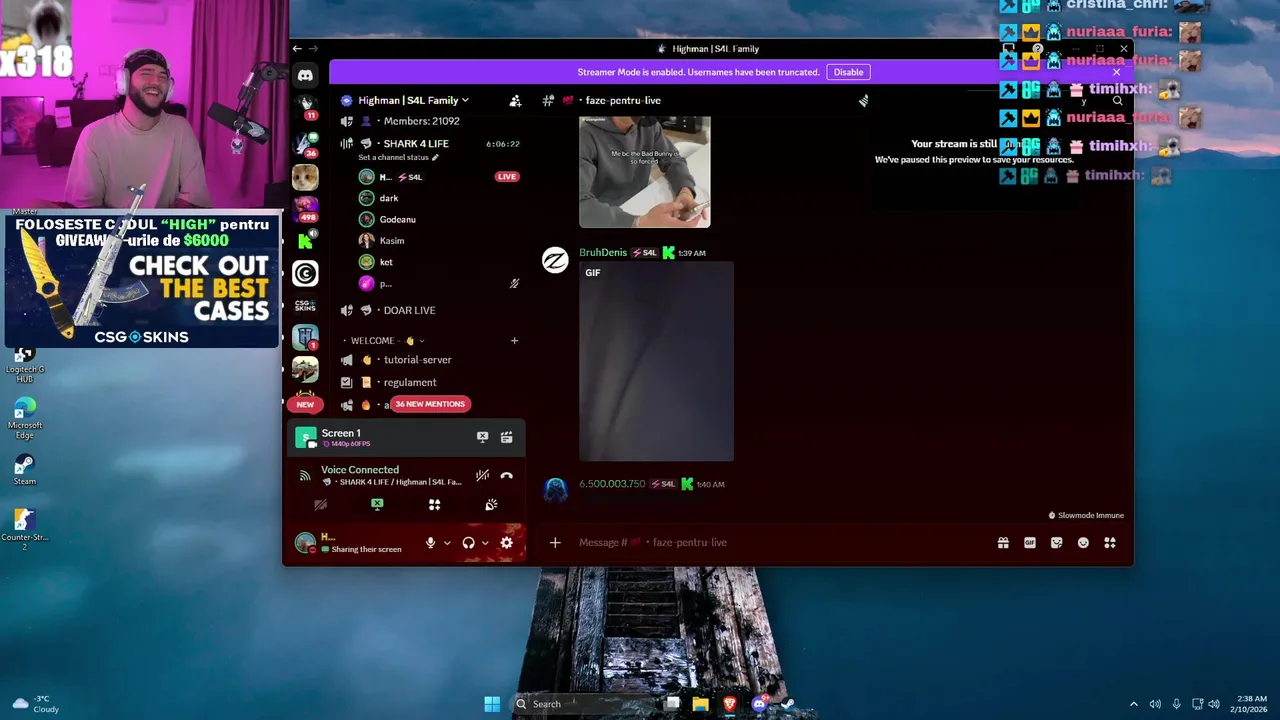Image resolution: width=1280 pixels, height=720 pixels.
Task: Open the CSG Skins server icon
Action: pyautogui.click(x=305, y=306)
